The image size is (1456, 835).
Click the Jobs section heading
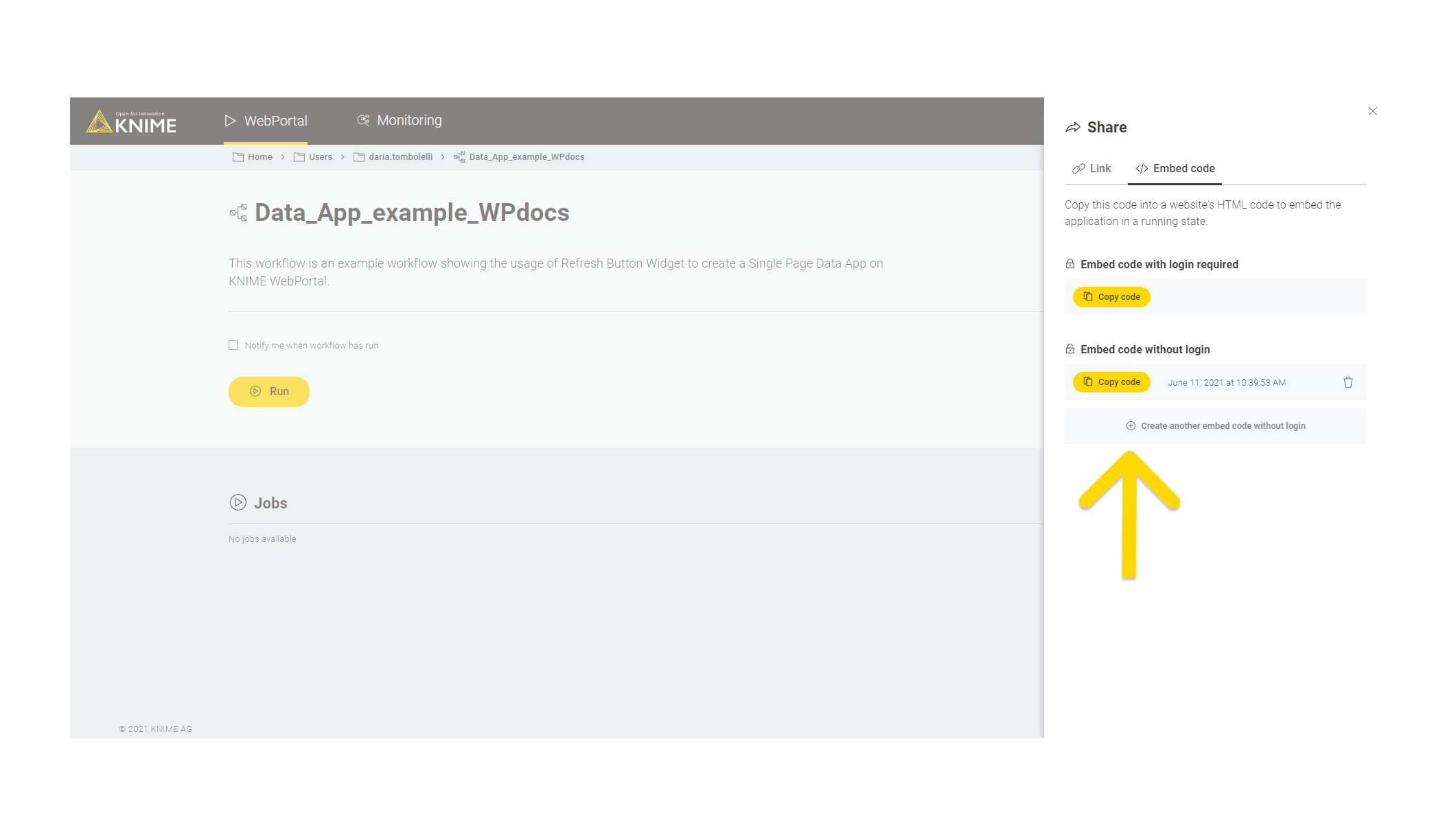click(270, 503)
